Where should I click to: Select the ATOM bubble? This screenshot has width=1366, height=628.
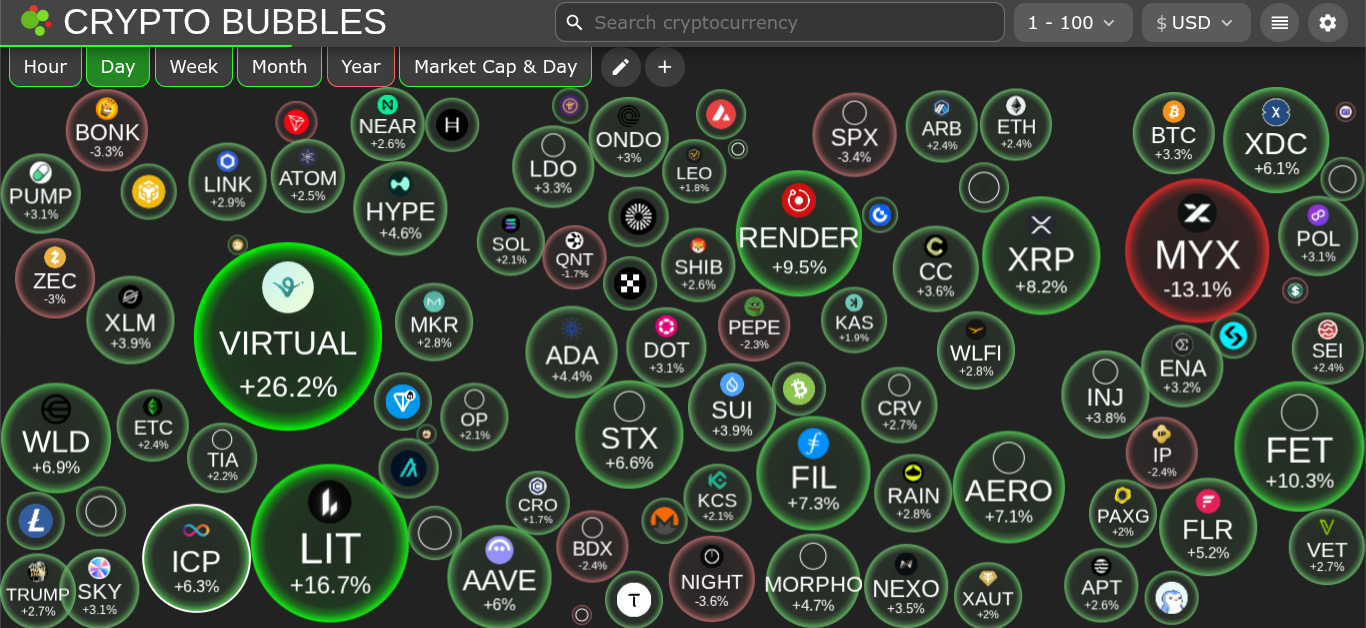308,176
